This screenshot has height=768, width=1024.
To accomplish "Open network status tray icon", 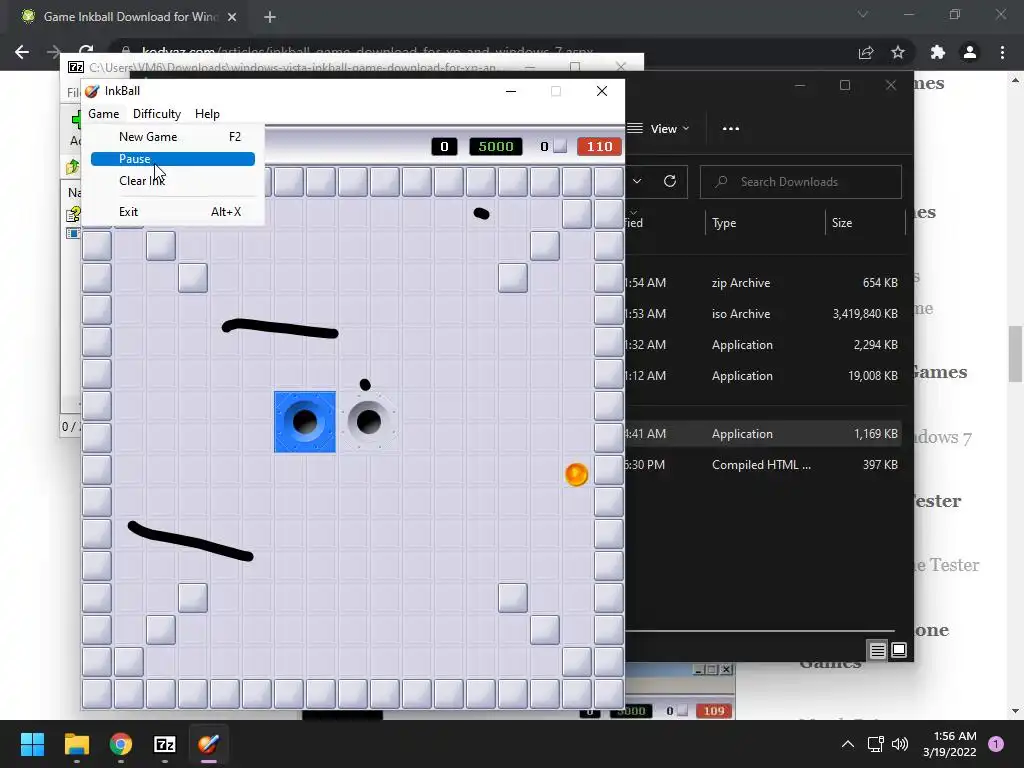I will point(876,744).
